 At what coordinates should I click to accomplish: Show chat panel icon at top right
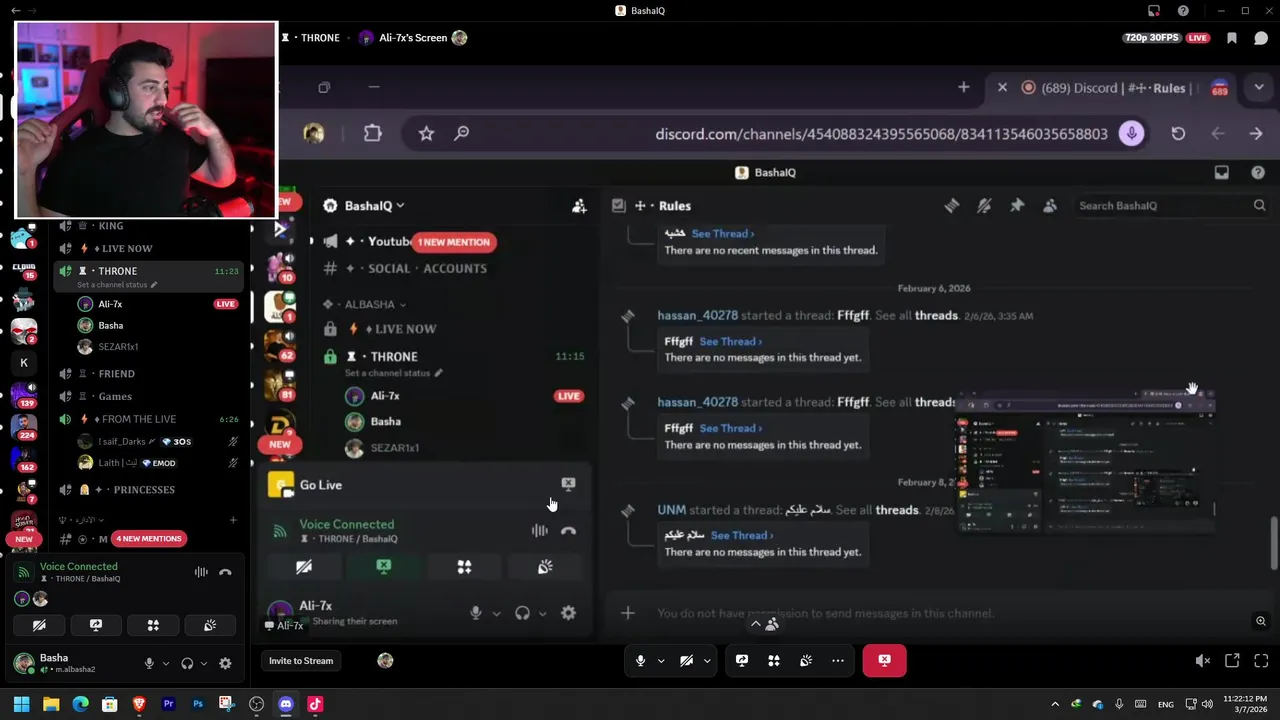click(1261, 38)
